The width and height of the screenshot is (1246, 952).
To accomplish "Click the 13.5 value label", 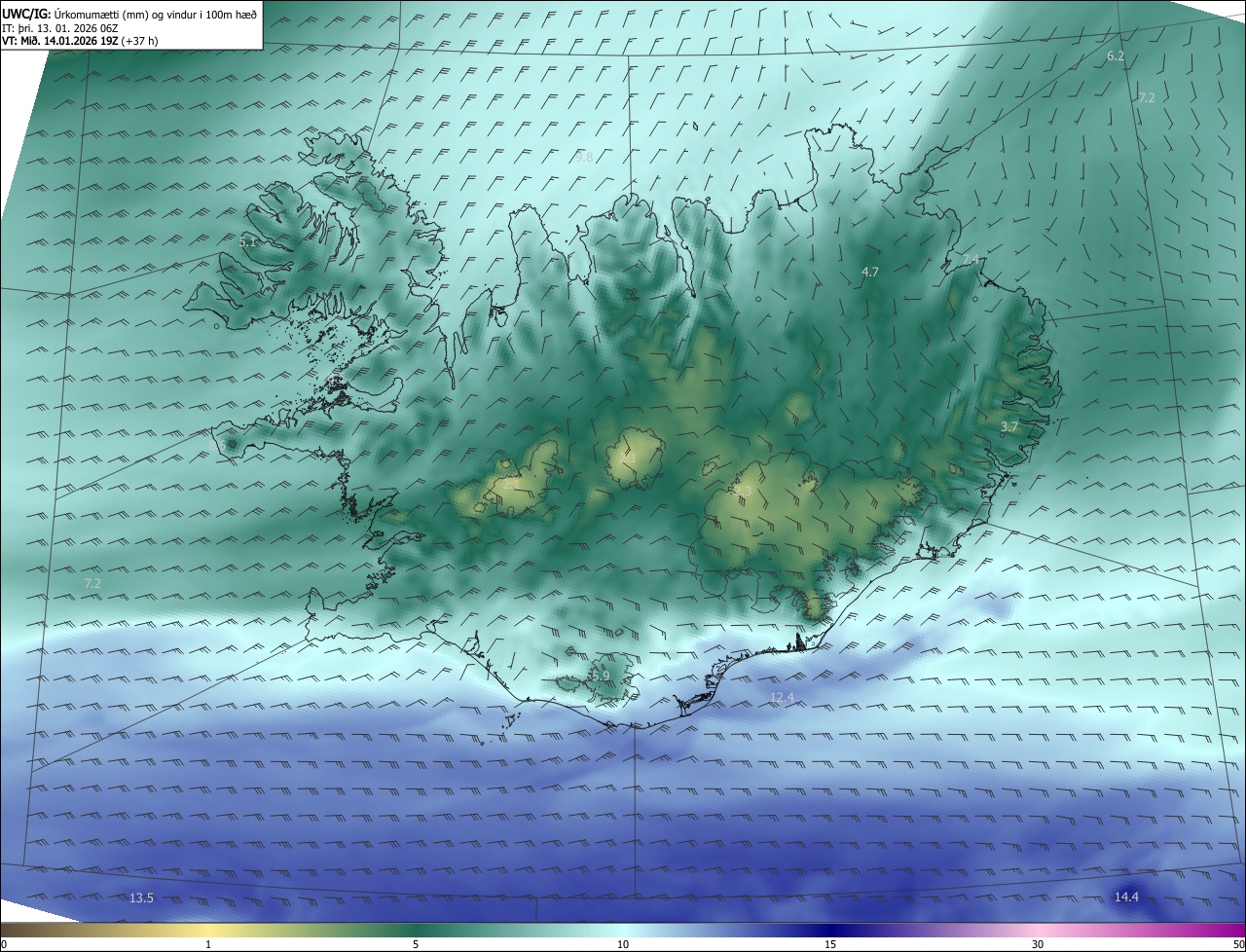I will click(141, 897).
